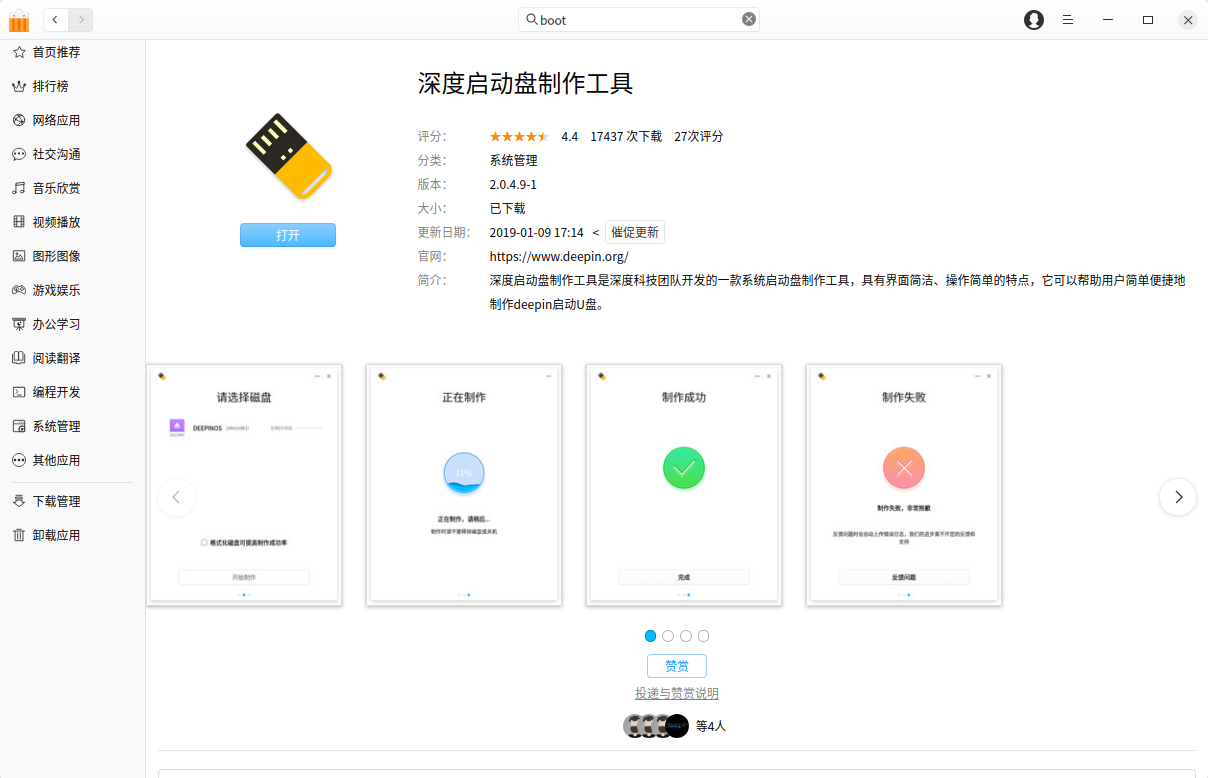The width and height of the screenshot is (1208, 778).
Task: Click the 下载管理 download icon
Action: [x=19, y=501]
